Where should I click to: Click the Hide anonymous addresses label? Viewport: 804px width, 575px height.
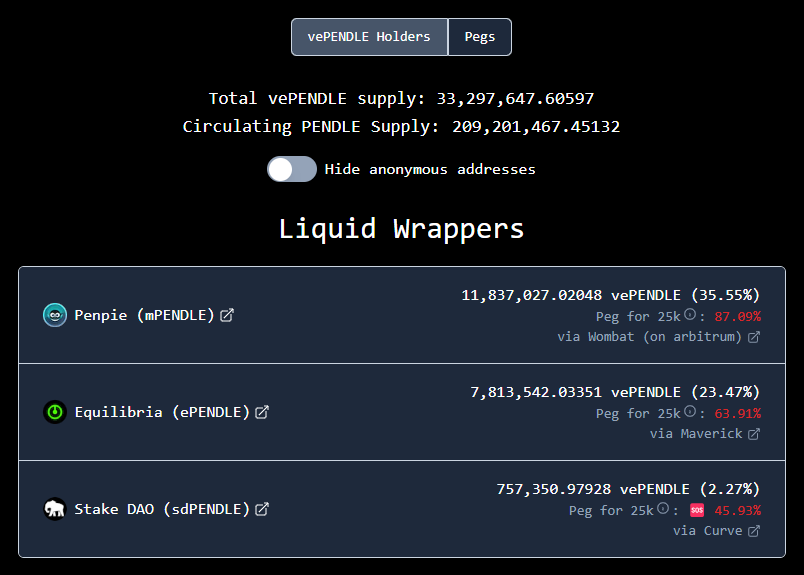click(x=430, y=169)
